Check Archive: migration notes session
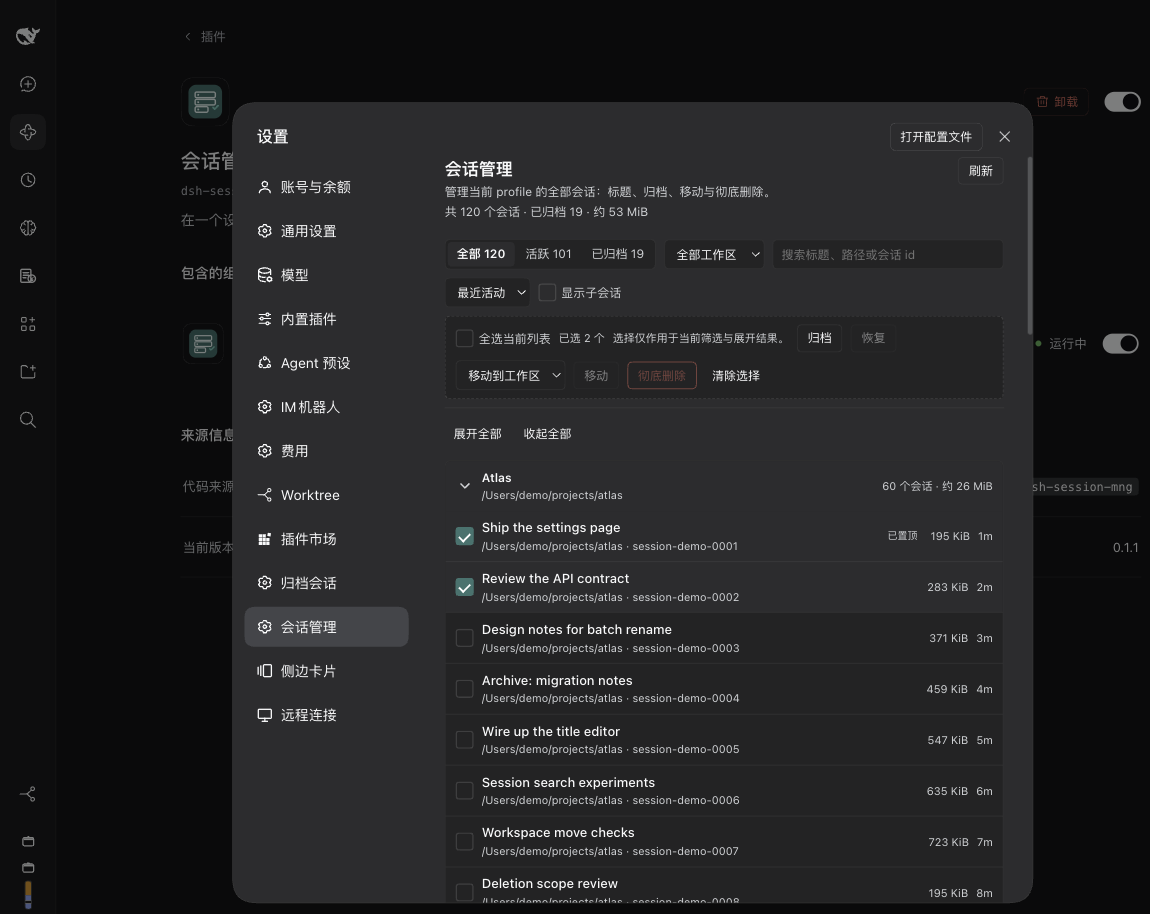Viewport: 1150px width, 914px height. click(x=464, y=689)
